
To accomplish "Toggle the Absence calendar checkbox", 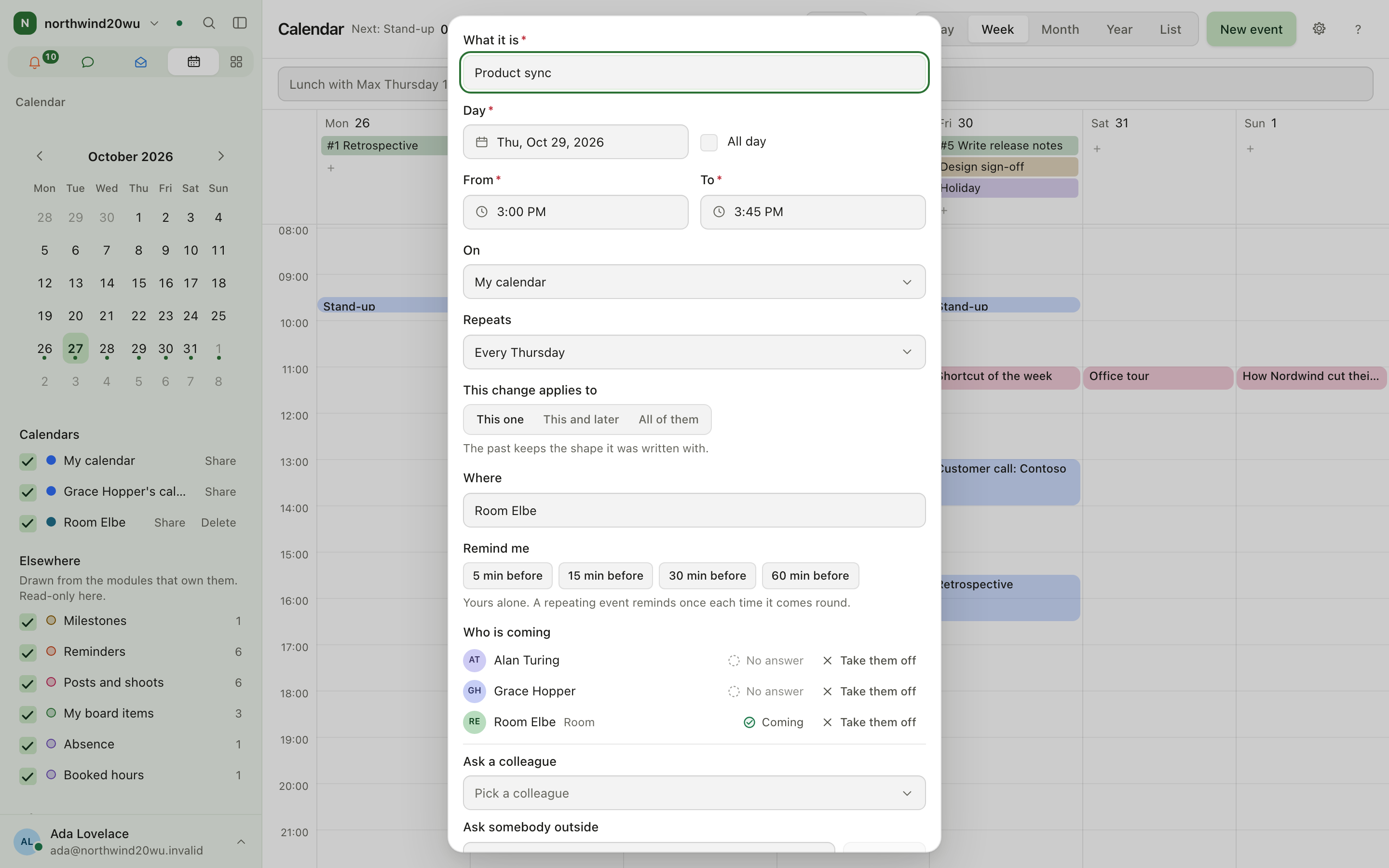I will click(x=27, y=745).
